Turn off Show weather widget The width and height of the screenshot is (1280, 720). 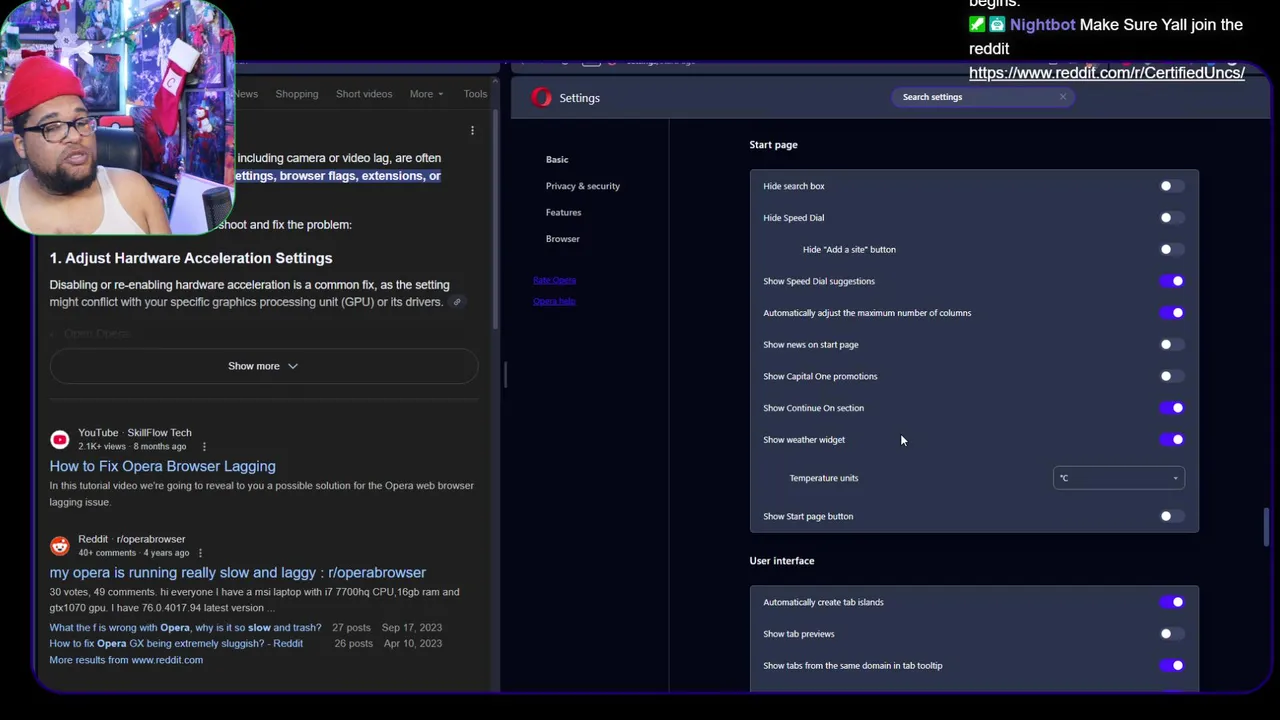pyautogui.click(x=1171, y=440)
